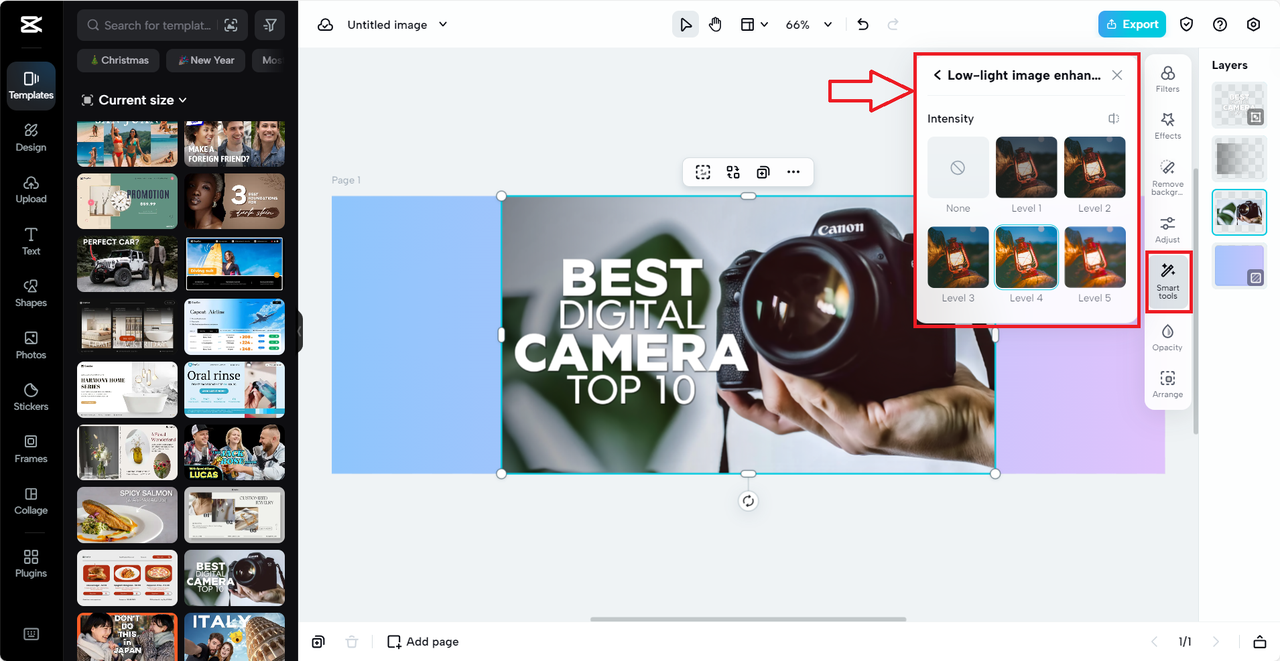Click the duplicate icon in floating toolbar
This screenshot has width=1280, height=661.
click(x=763, y=172)
